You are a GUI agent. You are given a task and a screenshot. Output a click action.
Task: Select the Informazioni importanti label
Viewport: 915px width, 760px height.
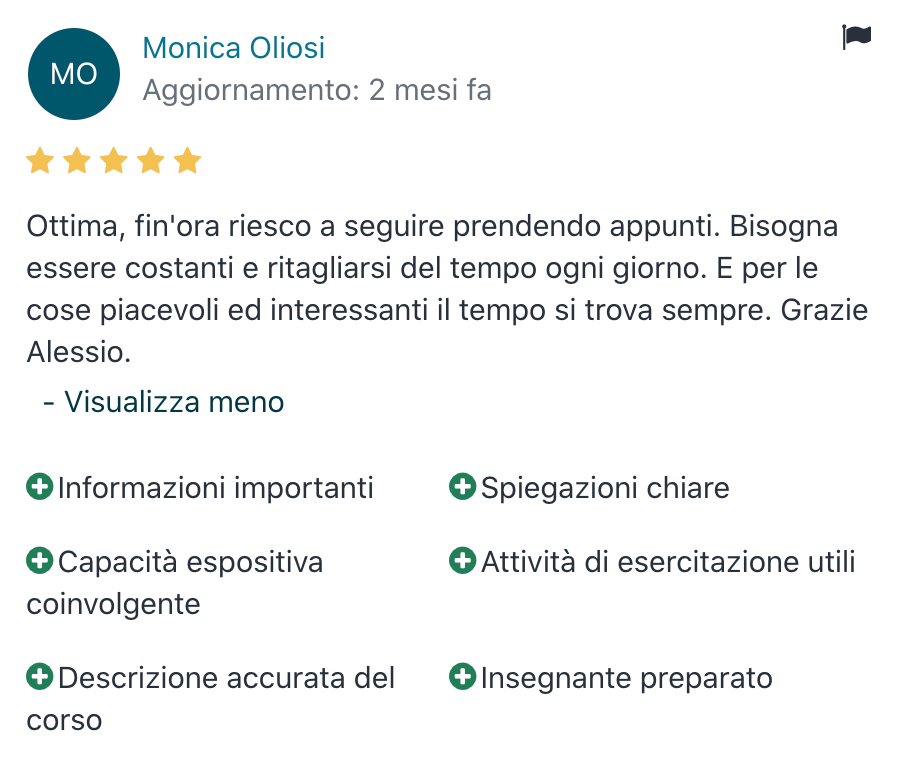tap(215, 488)
